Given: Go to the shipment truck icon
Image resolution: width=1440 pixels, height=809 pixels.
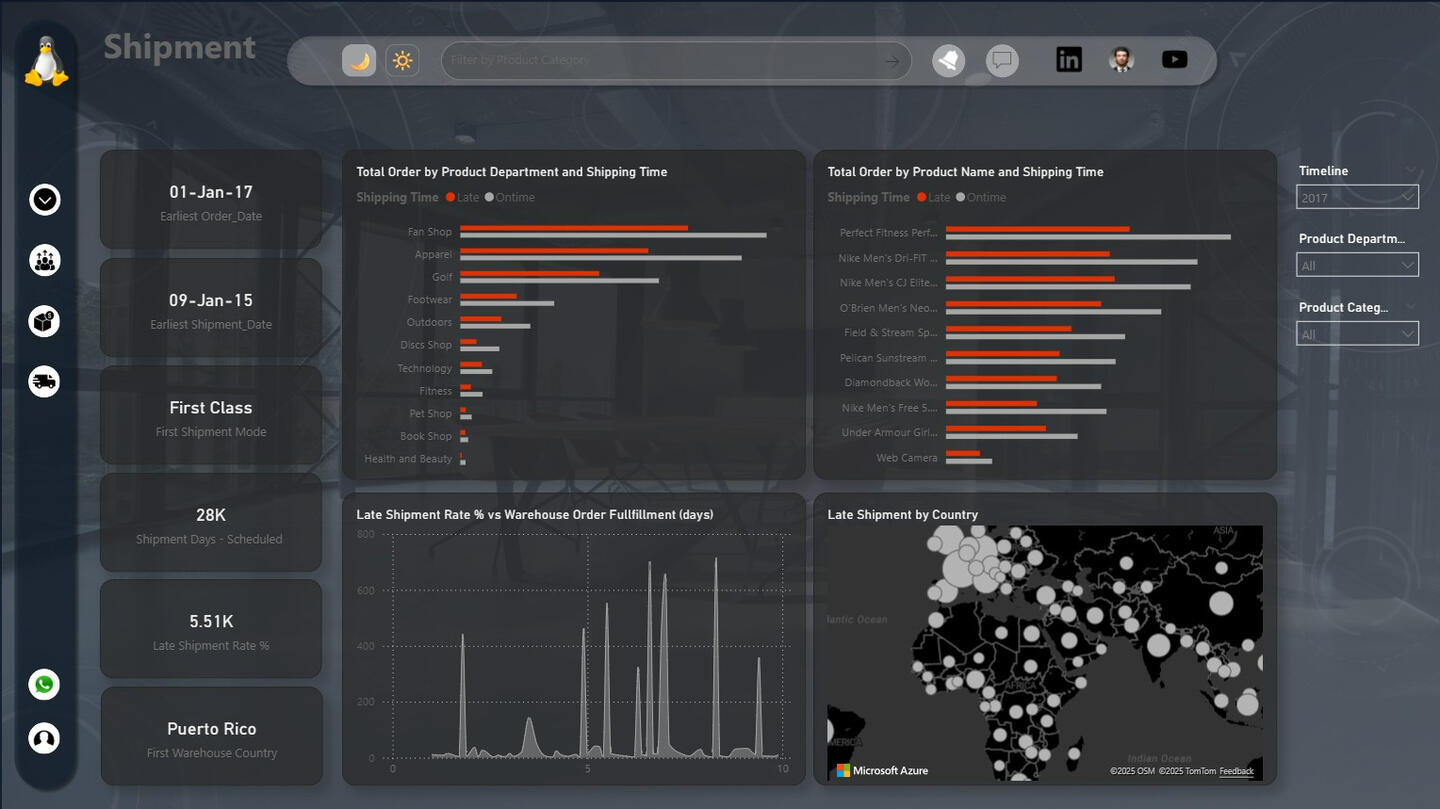Looking at the screenshot, I should [44, 381].
